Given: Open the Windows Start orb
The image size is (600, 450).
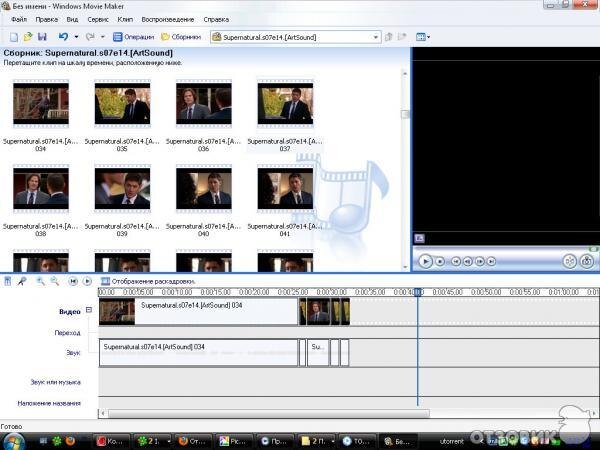Looking at the screenshot, I should 12,441.
